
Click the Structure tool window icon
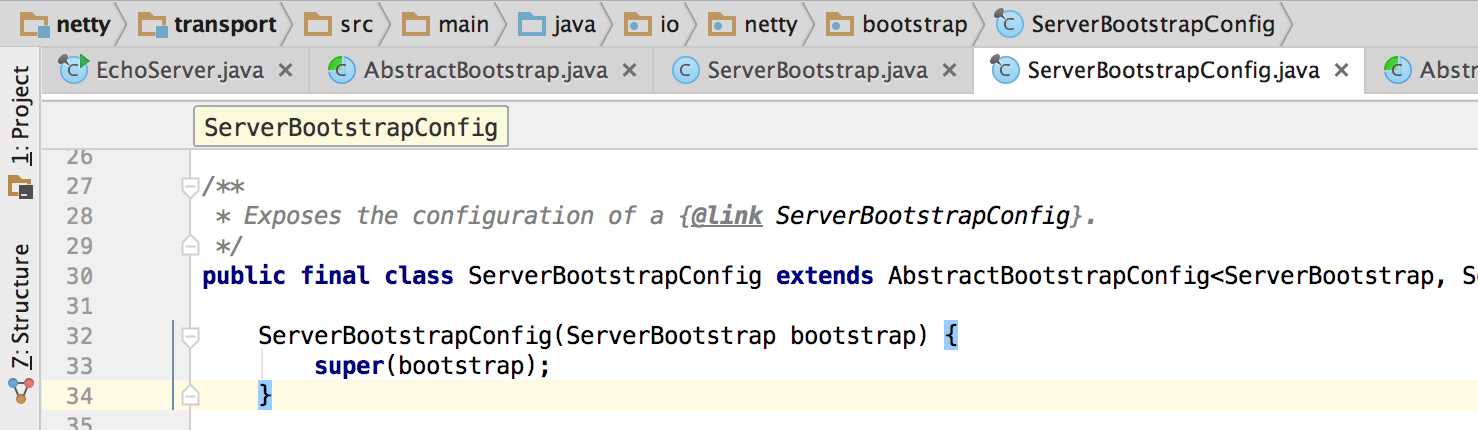(x=20, y=391)
